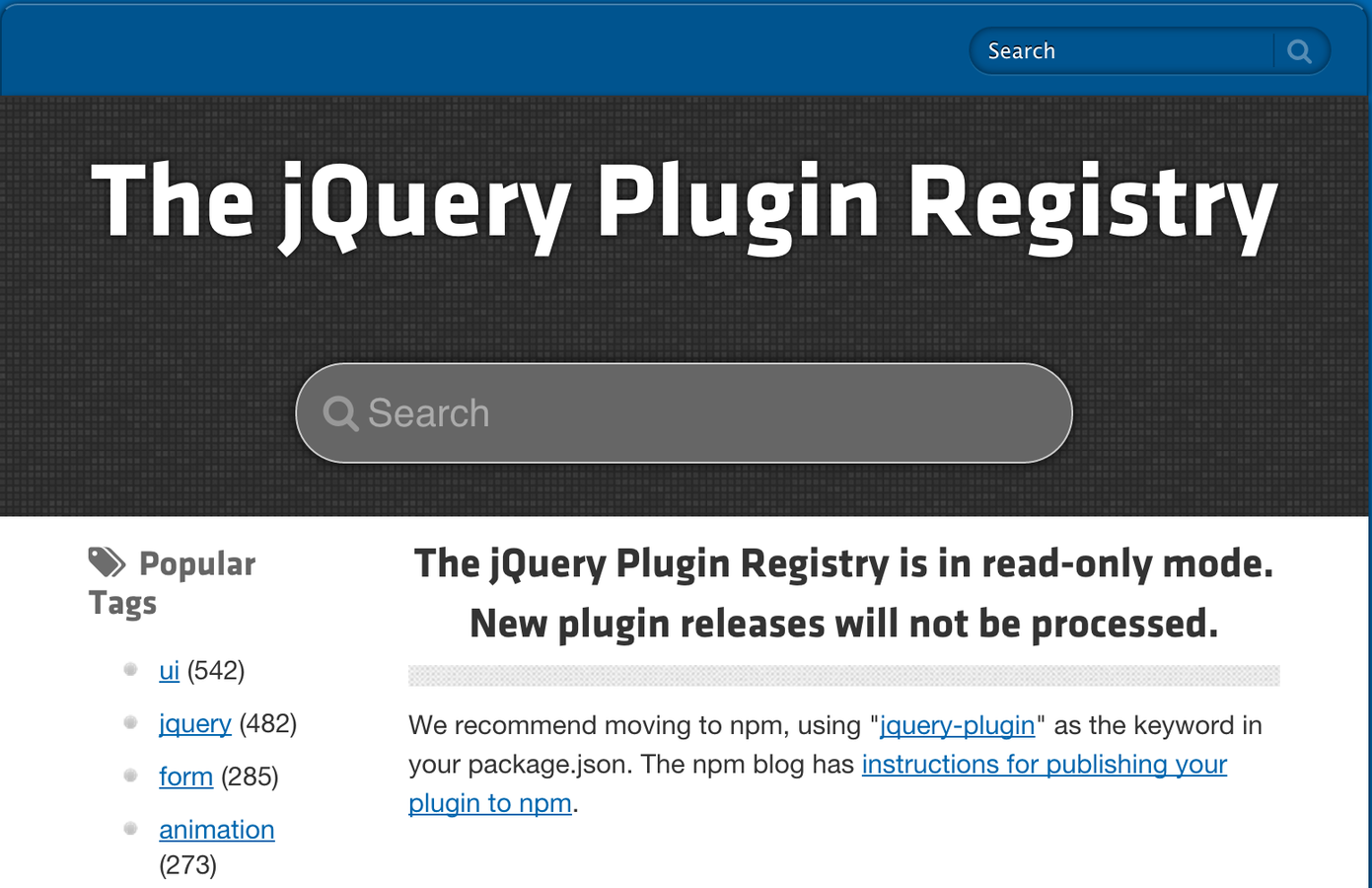Screen dimensions: 1372x888
Task: Click the (285) count beside form
Action: [x=250, y=777]
